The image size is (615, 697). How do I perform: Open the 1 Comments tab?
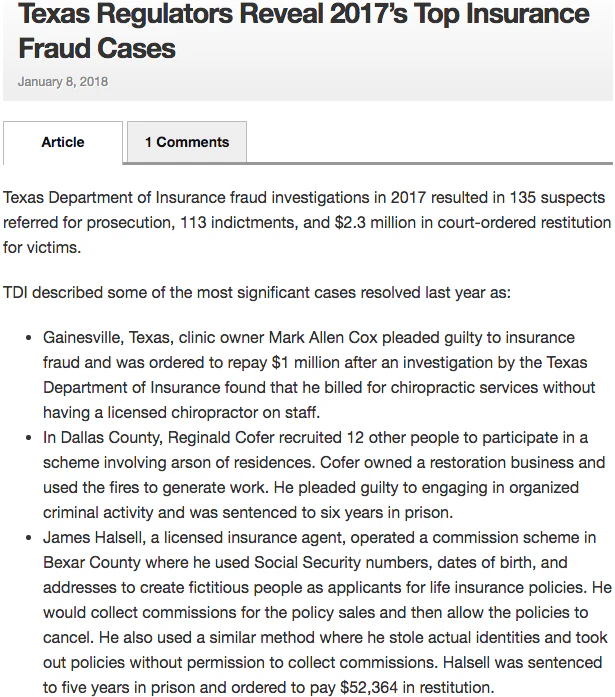pyautogui.click(x=187, y=142)
